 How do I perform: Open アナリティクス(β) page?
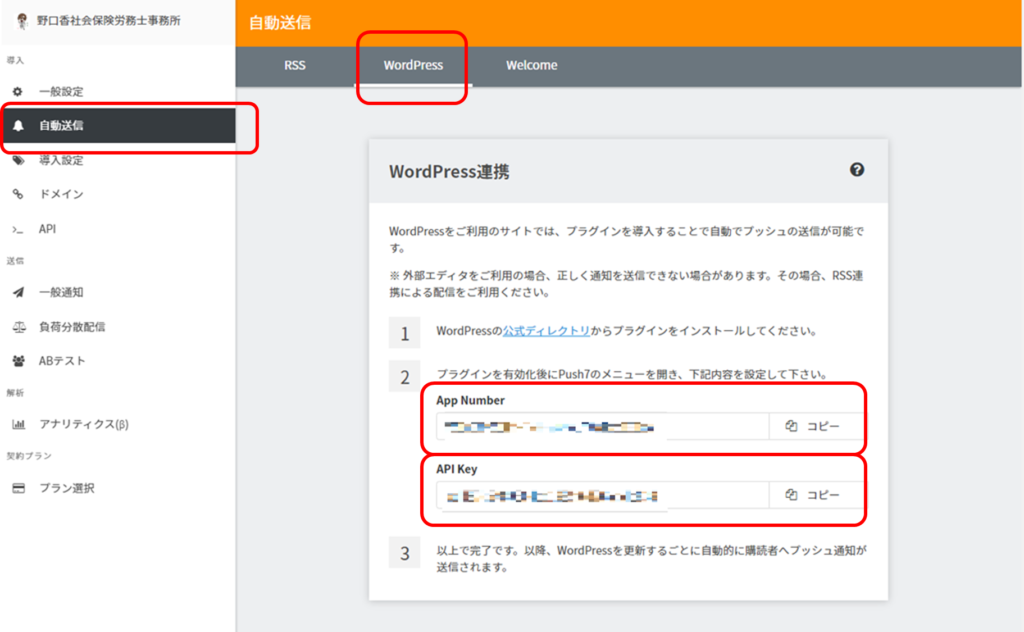(118, 424)
